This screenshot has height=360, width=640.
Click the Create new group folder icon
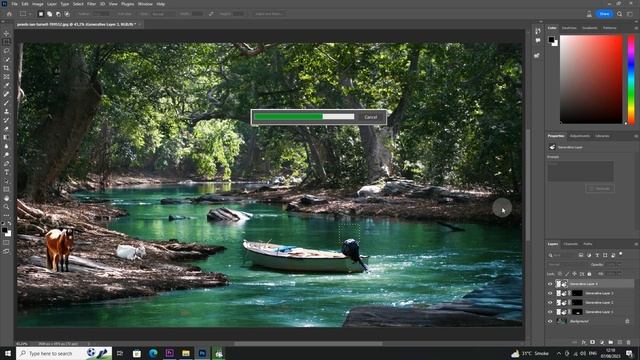[x=611, y=342]
